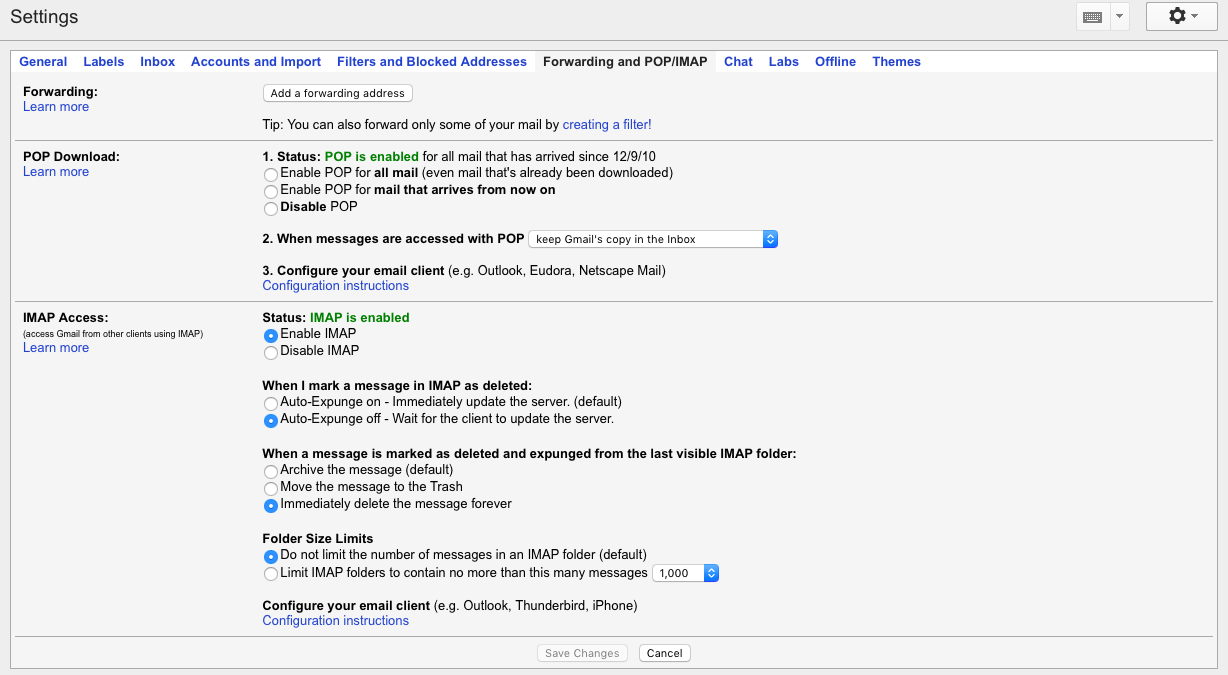Click the keyboard input tools icon
The height and width of the screenshot is (675, 1228).
pyautogui.click(x=1092, y=17)
